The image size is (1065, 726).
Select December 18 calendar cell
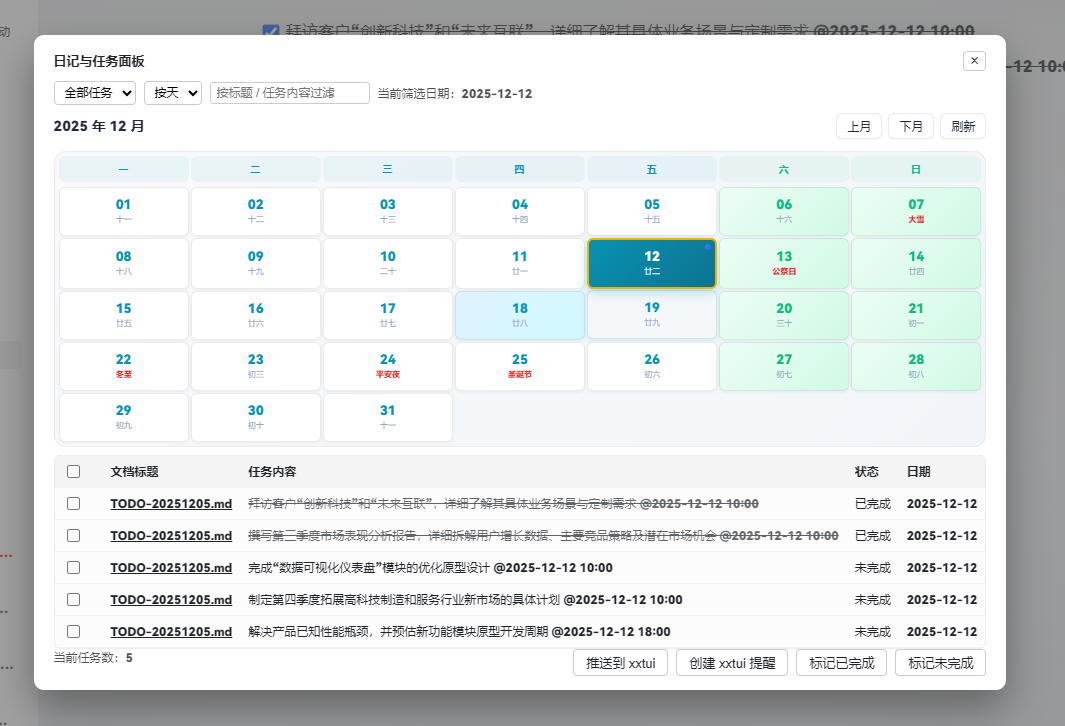tap(520, 315)
